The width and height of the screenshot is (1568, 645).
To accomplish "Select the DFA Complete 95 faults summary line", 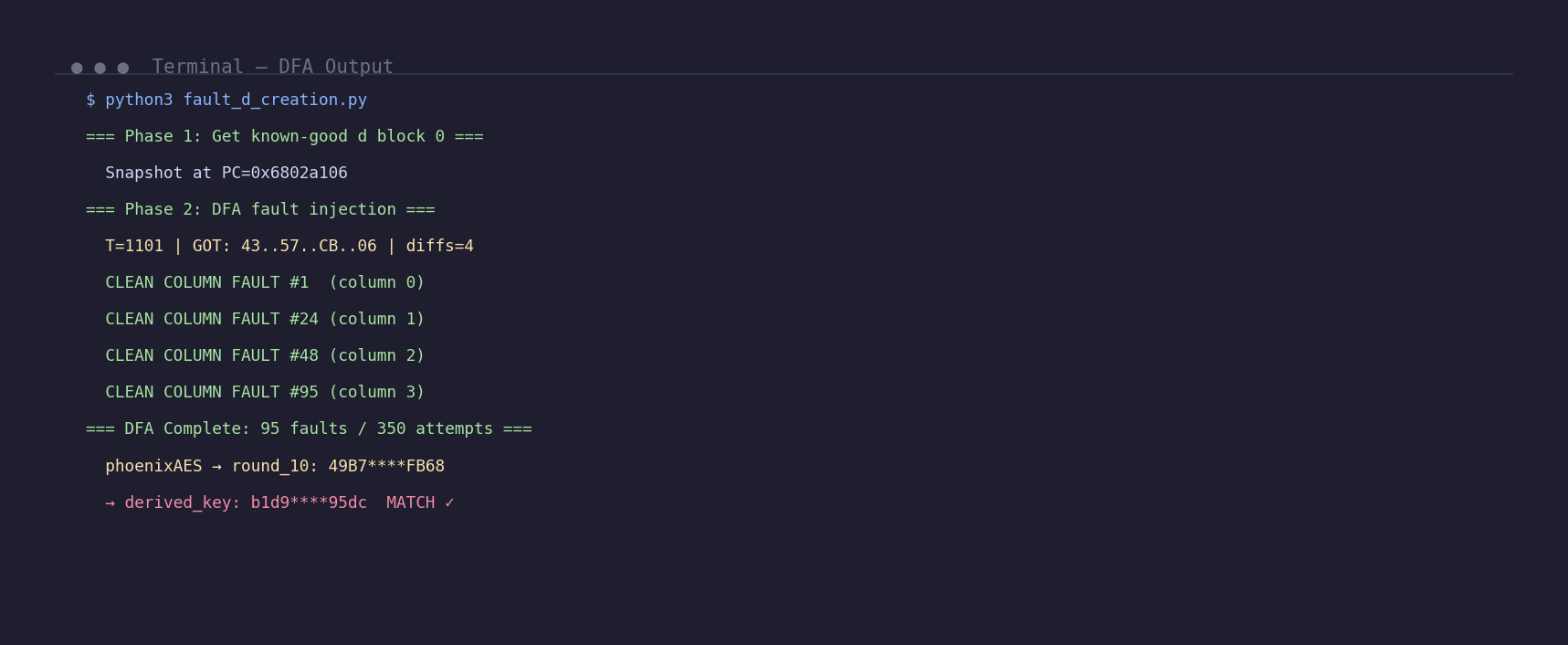I will click(x=309, y=428).
